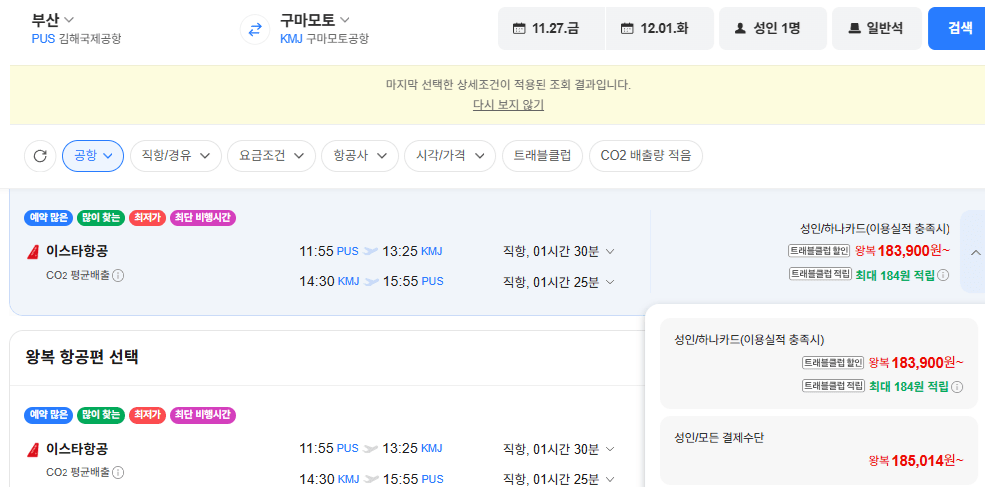Click 예약 많은 badge in top card

click(49, 218)
